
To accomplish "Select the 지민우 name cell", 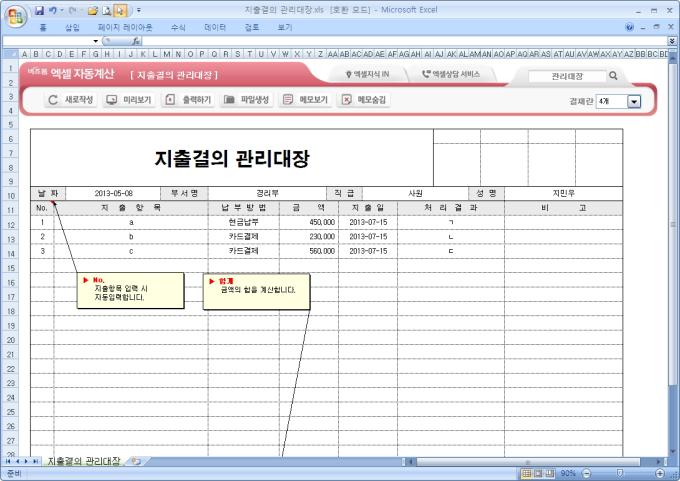I will click(x=563, y=193).
